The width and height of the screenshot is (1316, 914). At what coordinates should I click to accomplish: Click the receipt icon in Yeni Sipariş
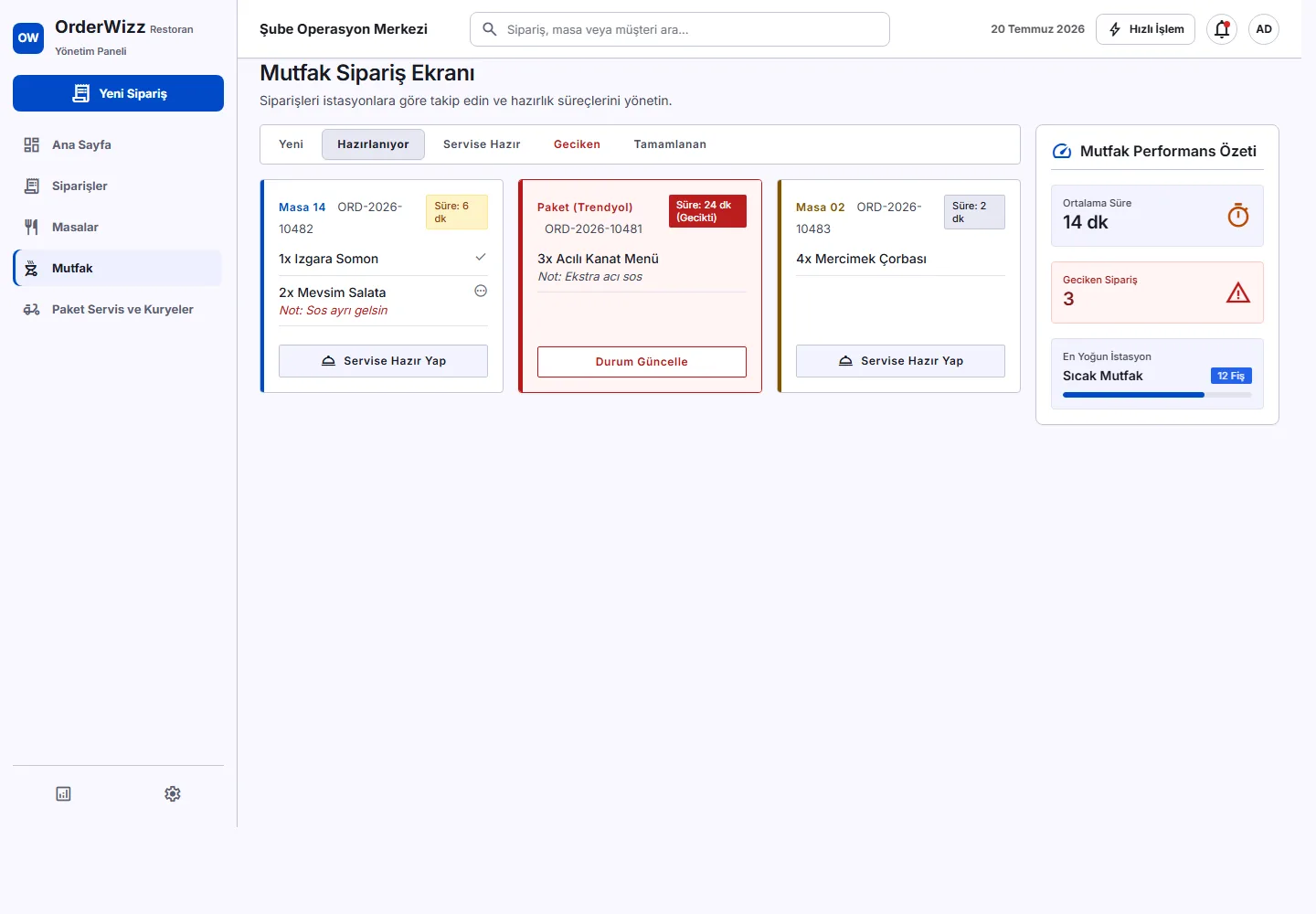point(81,93)
